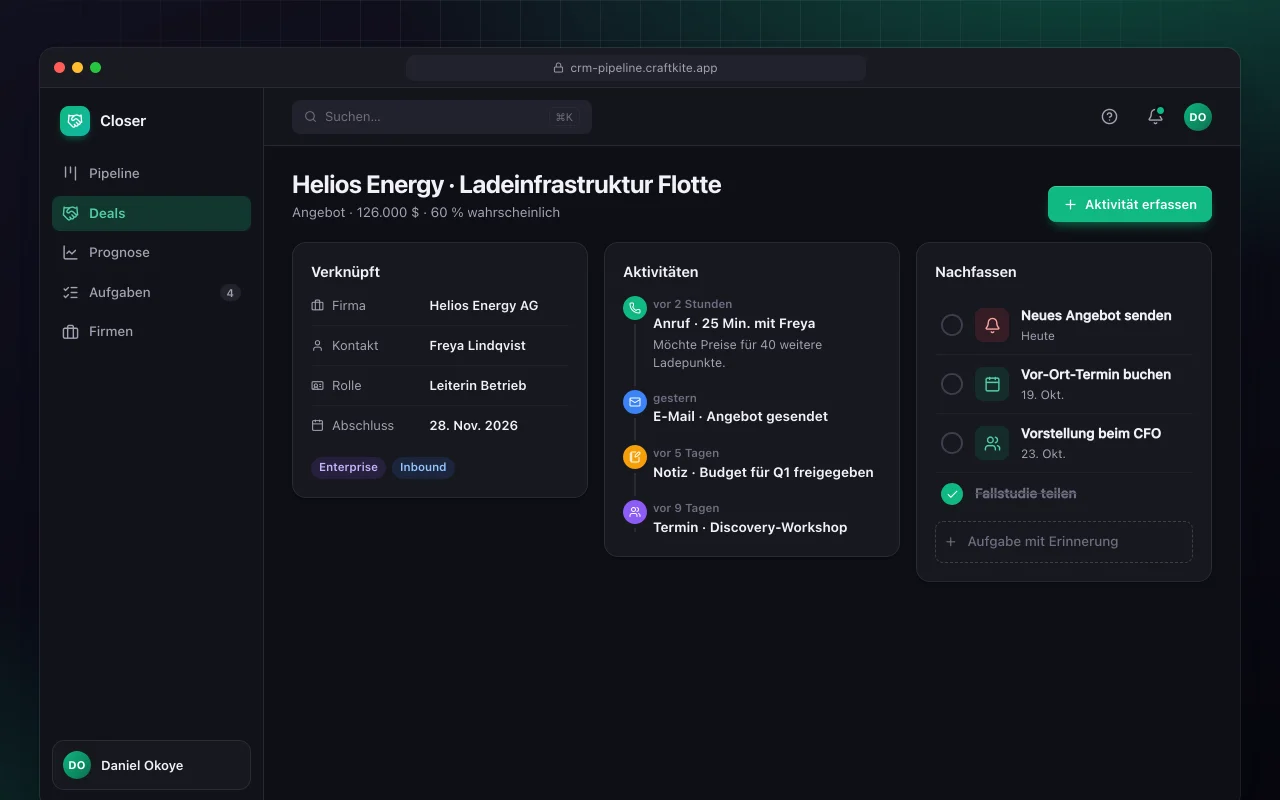The height and width of the screenshot is (800, 1280).
Task: Click the orange note icon for Notiz activity
Action: click(635, 457)
